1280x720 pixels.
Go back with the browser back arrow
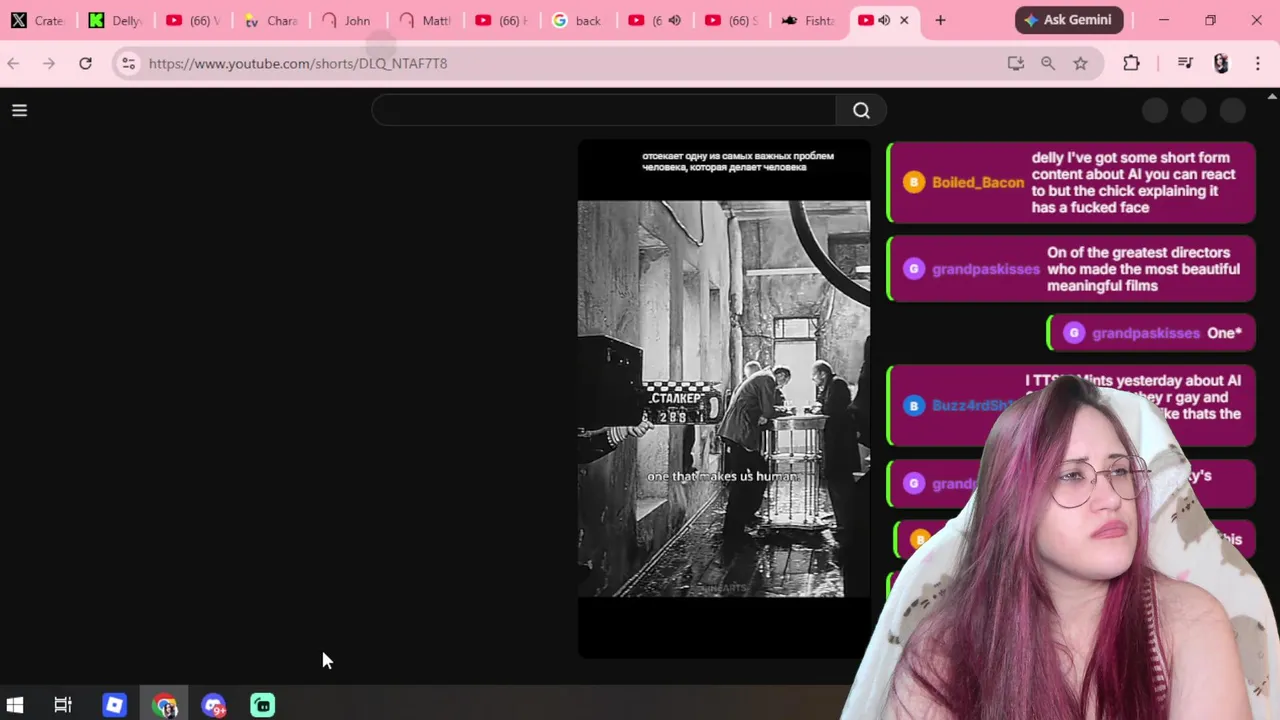point(13,63)
